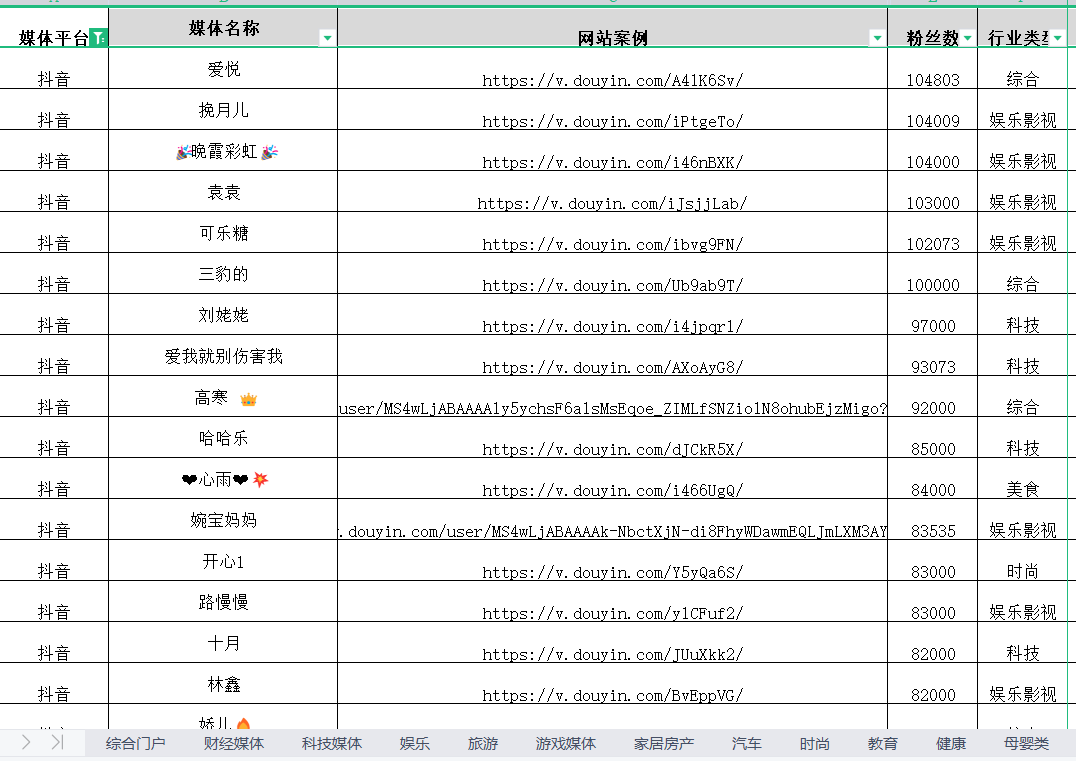The width and height of the screenshot is (1076, 761).
Task: Select 时尚 category cell in 开心1 row
Action: (x=1022, y=572)
